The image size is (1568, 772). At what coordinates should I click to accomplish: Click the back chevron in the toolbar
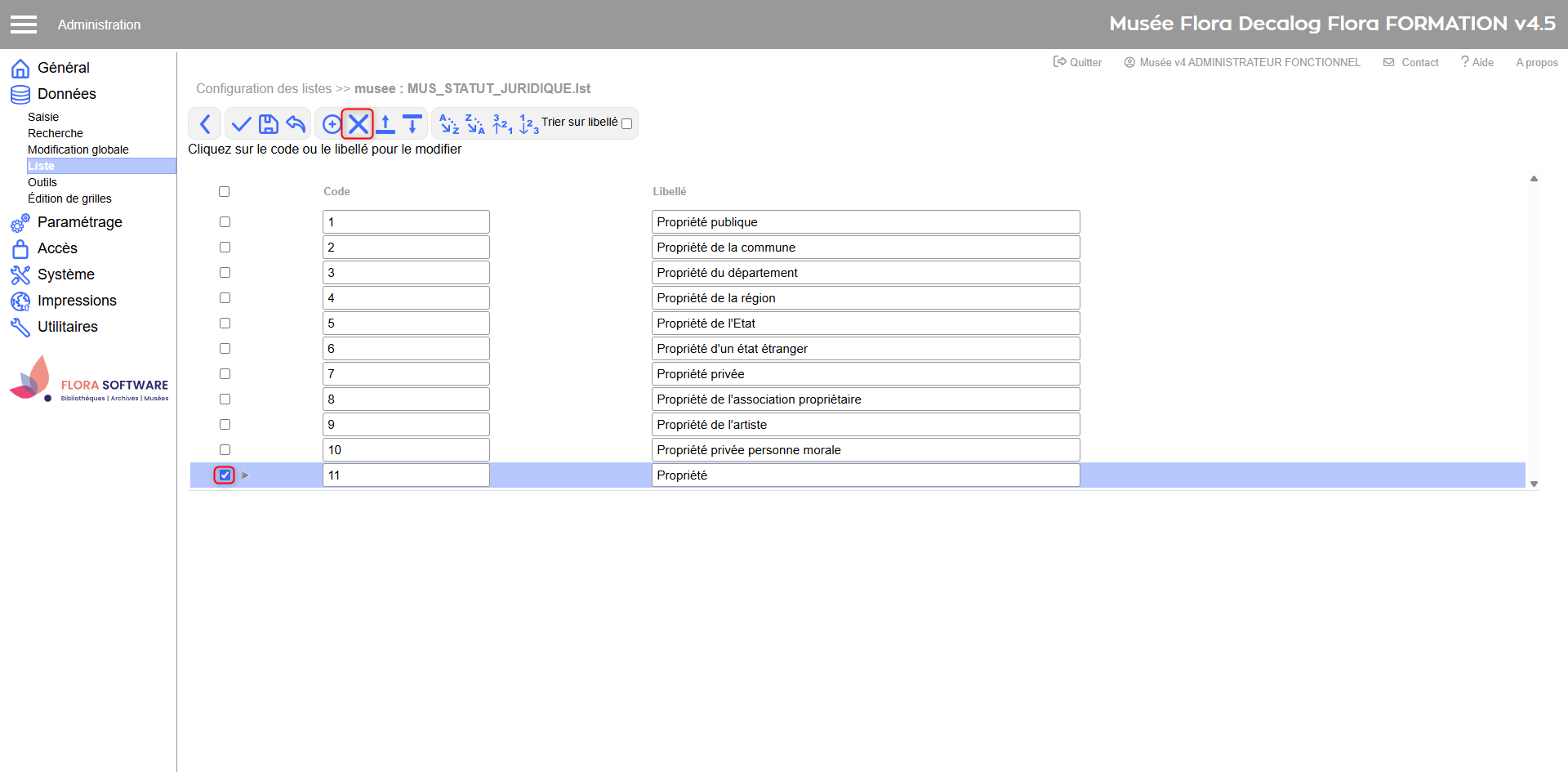tap(205, 124)
